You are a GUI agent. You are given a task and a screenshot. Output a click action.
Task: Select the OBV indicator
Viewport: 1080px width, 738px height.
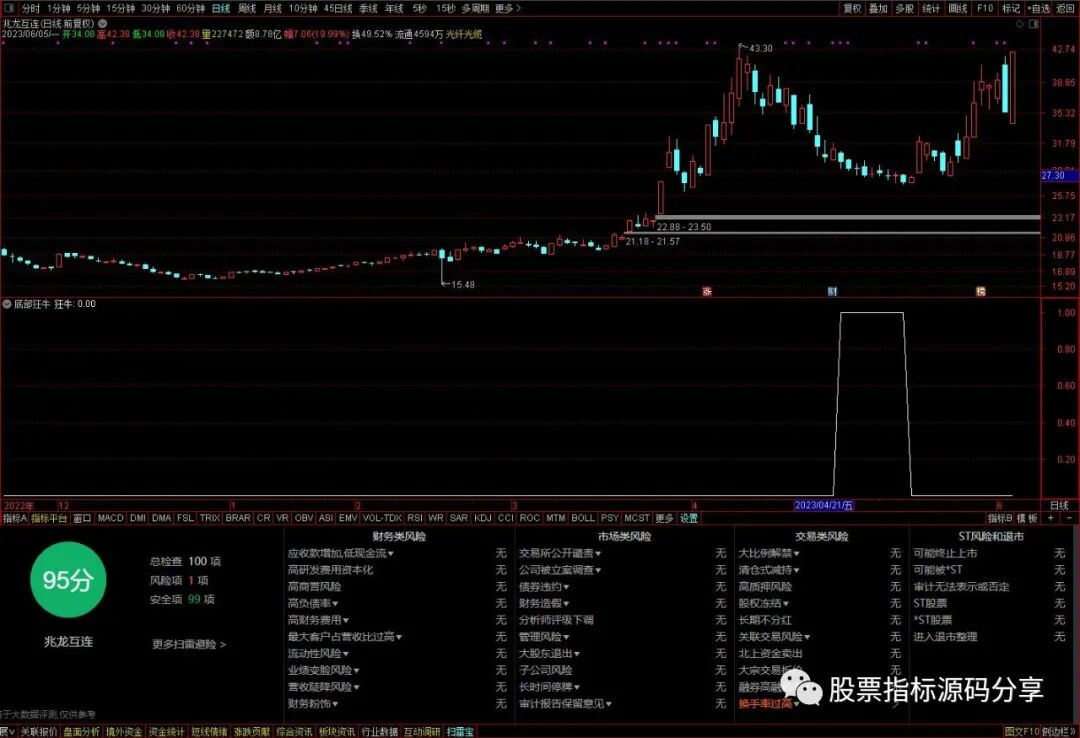304,518
